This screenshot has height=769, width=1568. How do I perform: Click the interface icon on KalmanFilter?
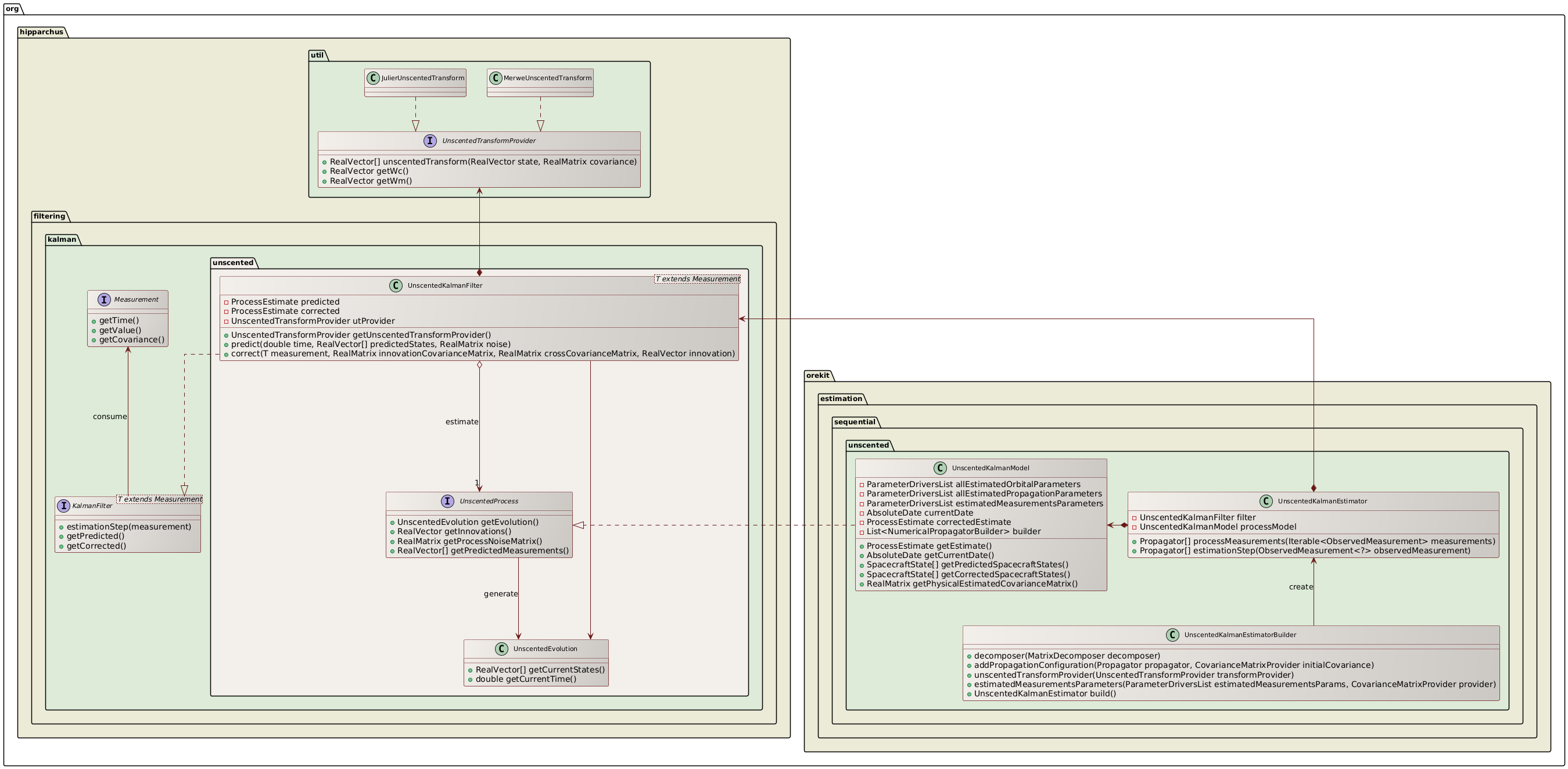(x=64, y=505)
